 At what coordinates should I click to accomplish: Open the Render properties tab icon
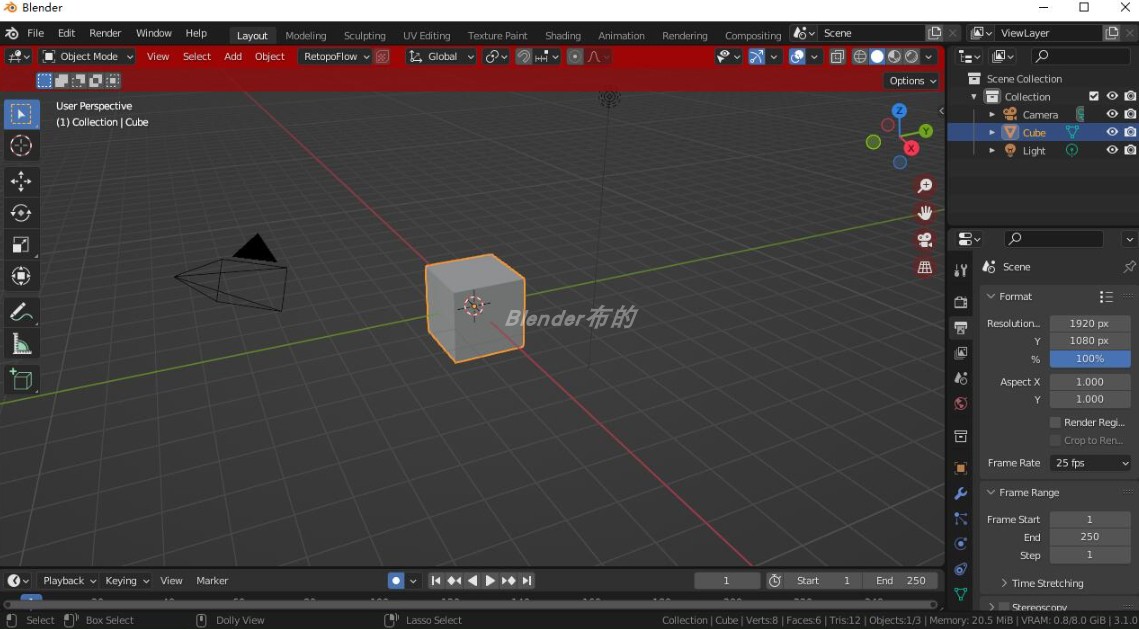pos(960,302)
